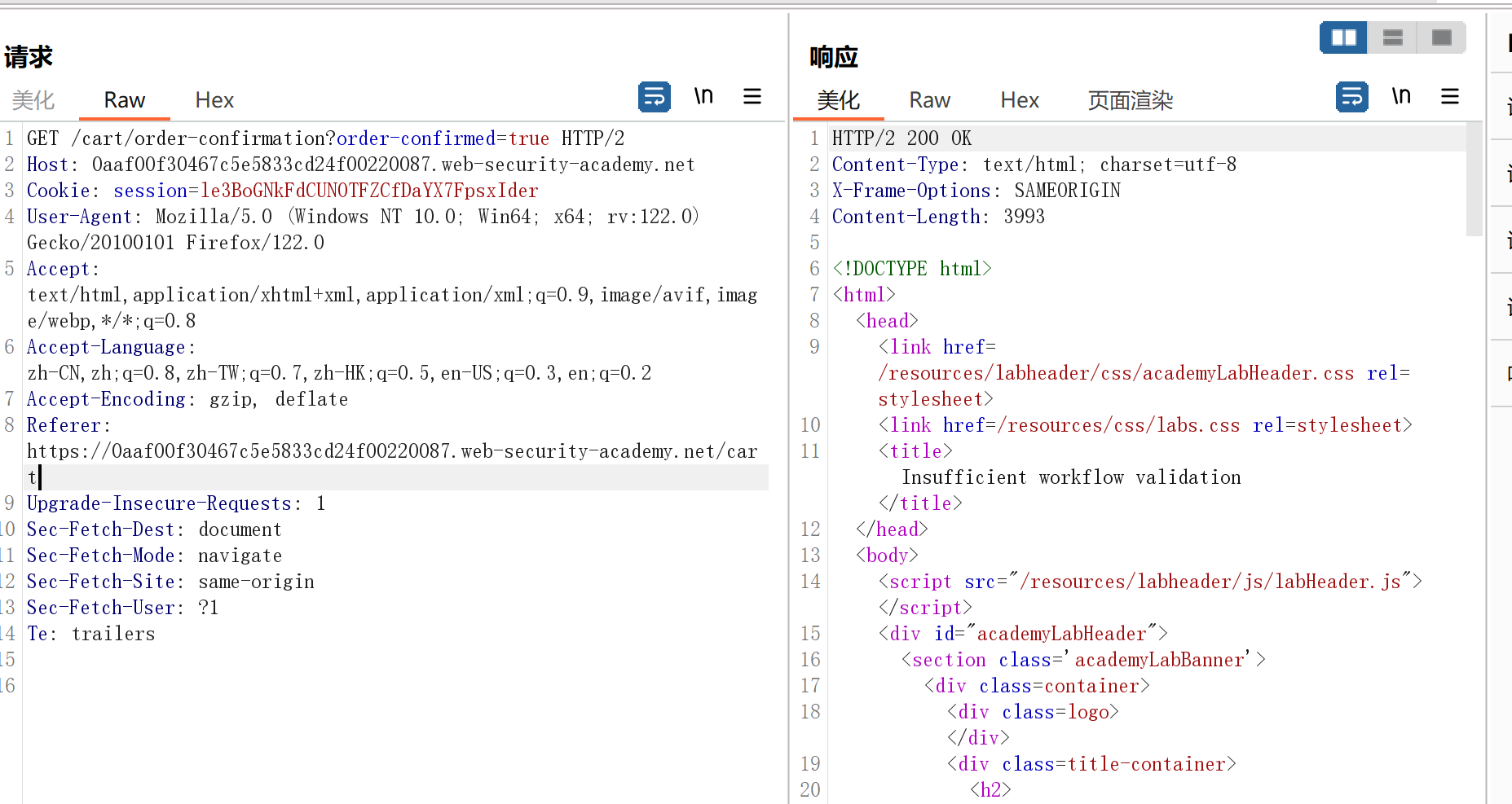This screenshot has width=1512, height=804.
Task: Click the Te: trailers header line
Action: [x=90, y=634]
